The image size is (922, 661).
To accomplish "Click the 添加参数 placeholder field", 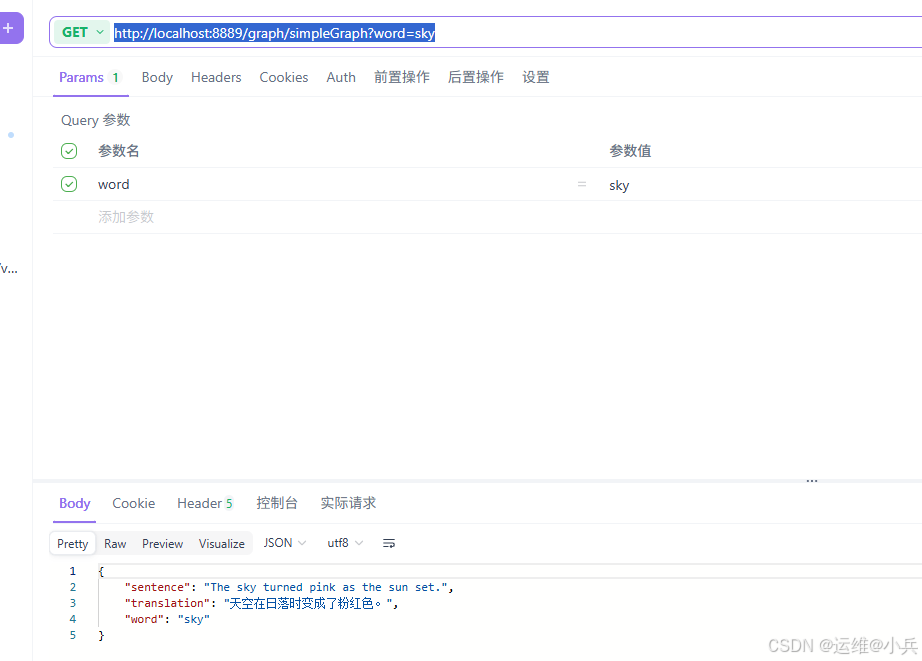I will click(126, 217).
